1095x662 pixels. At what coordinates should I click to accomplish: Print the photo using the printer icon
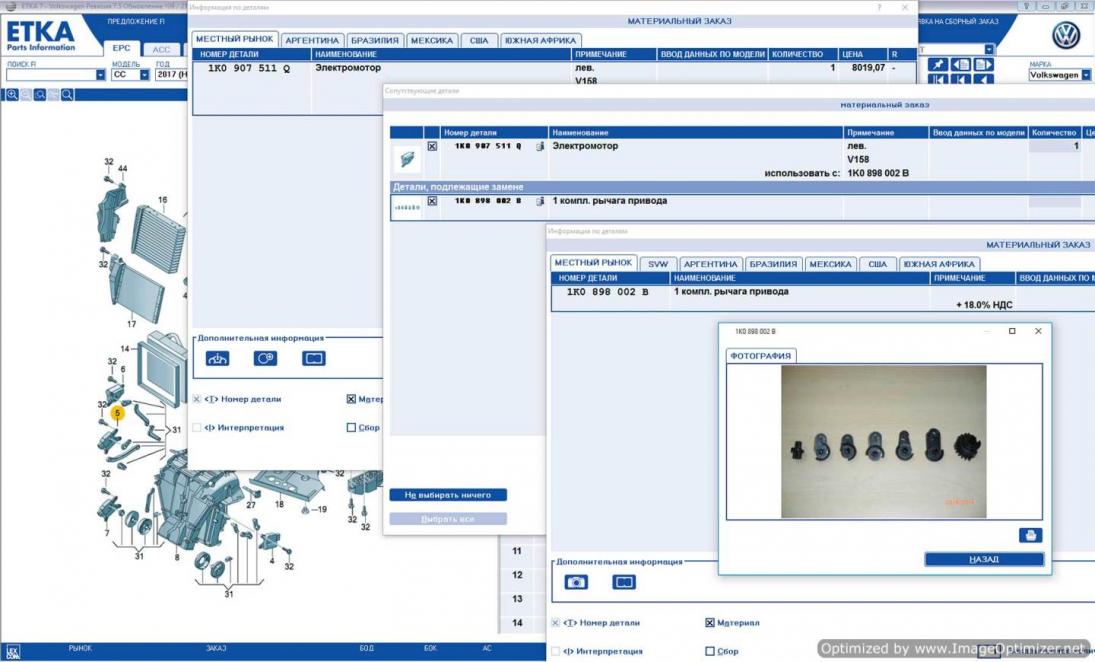click(1030, 536)
